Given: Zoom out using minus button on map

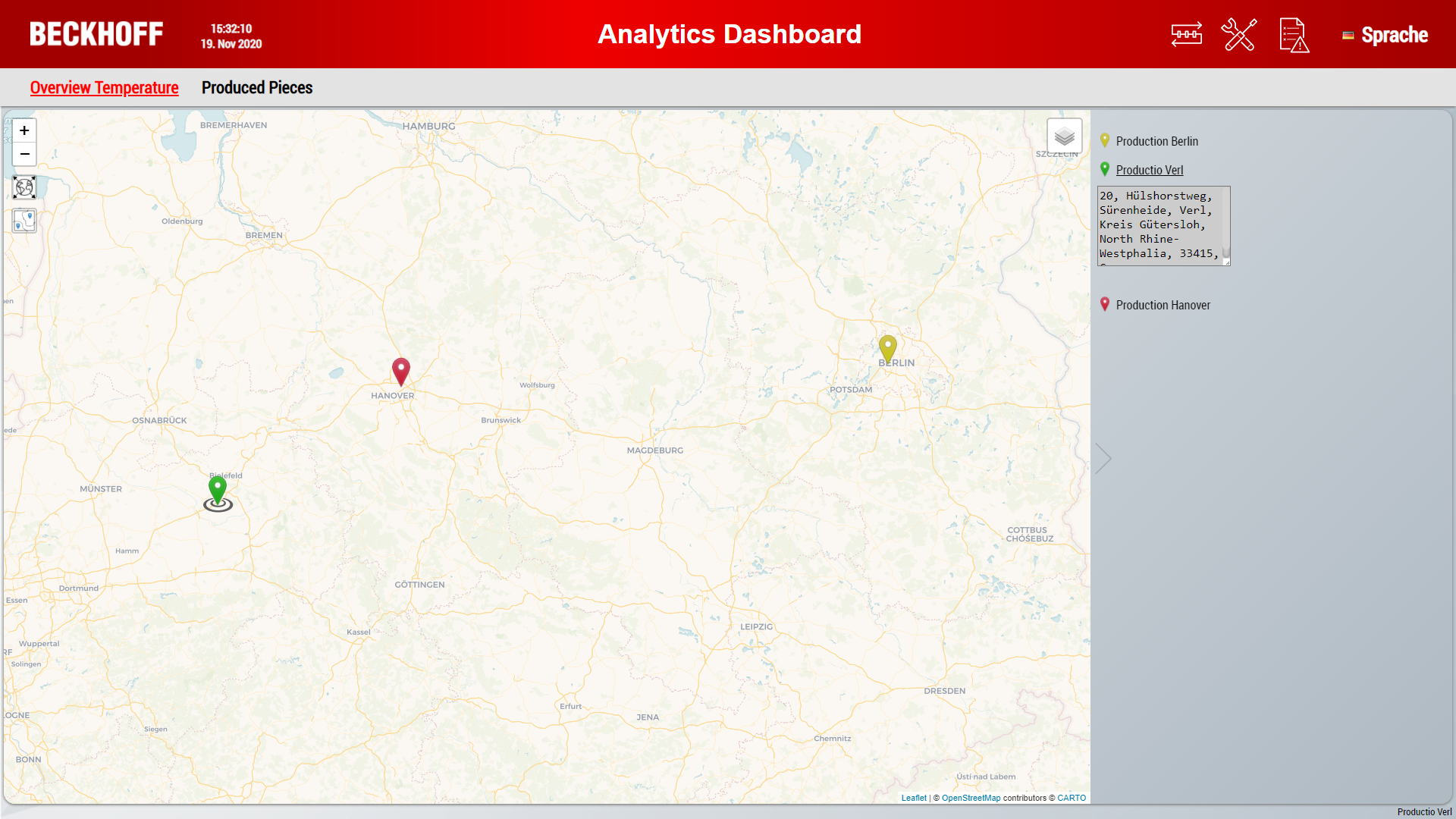Looking at the screenshot, I should [x=24, y=153].
